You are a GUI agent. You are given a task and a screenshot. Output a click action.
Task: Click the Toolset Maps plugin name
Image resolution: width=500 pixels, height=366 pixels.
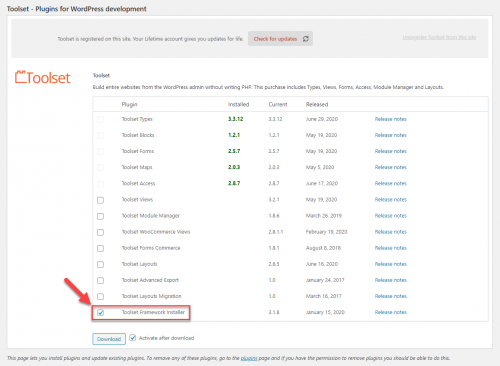pos(137,167)
